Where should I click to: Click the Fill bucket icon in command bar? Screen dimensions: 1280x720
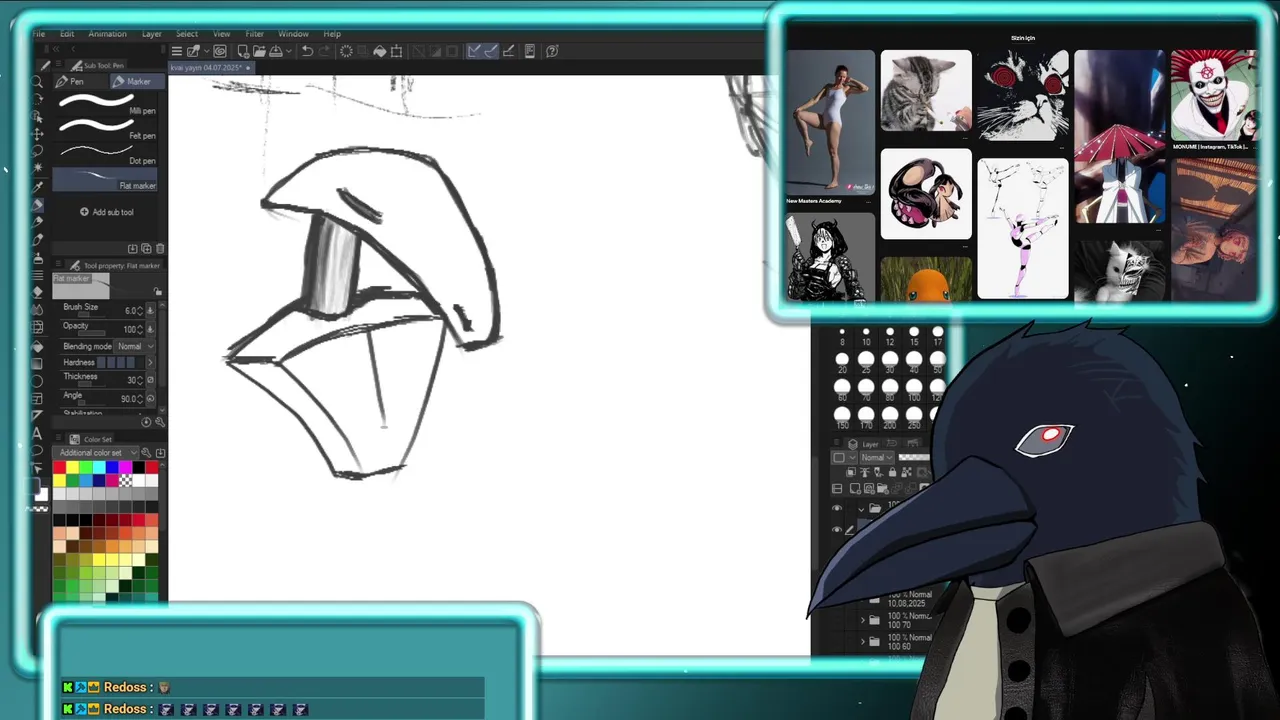[x=380, y=51]
